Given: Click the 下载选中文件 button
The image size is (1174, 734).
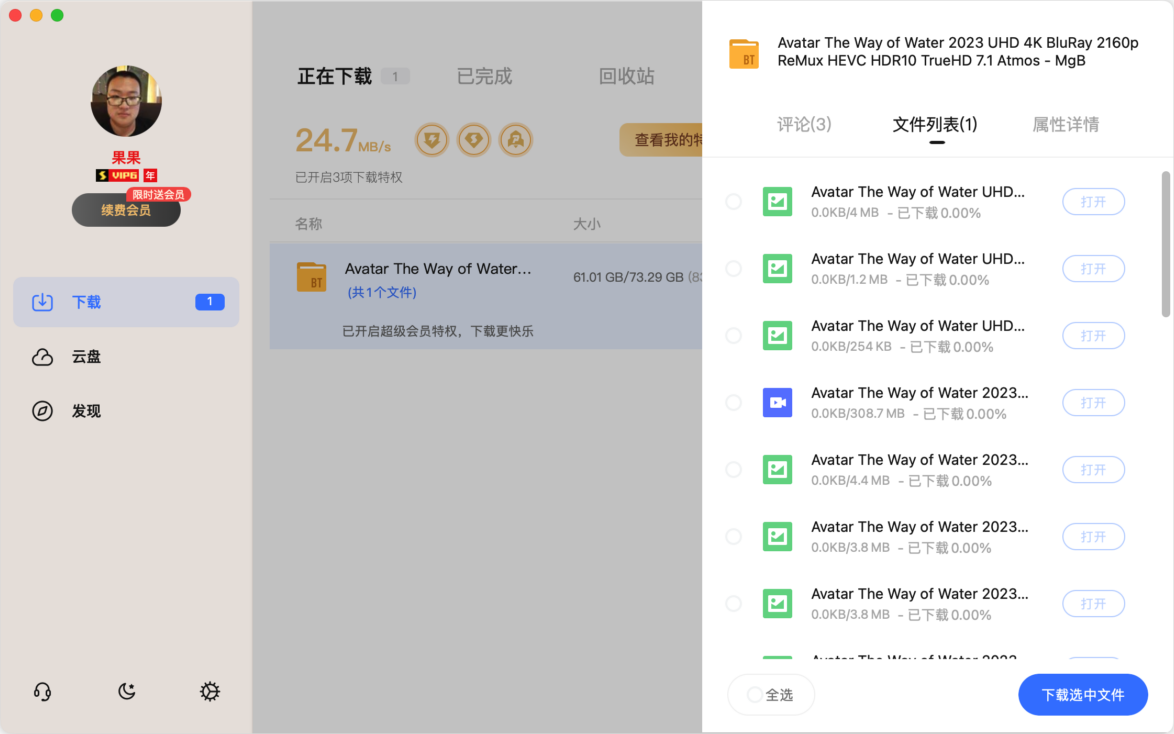Looking at the screenshot, I should coord(1083,695).
